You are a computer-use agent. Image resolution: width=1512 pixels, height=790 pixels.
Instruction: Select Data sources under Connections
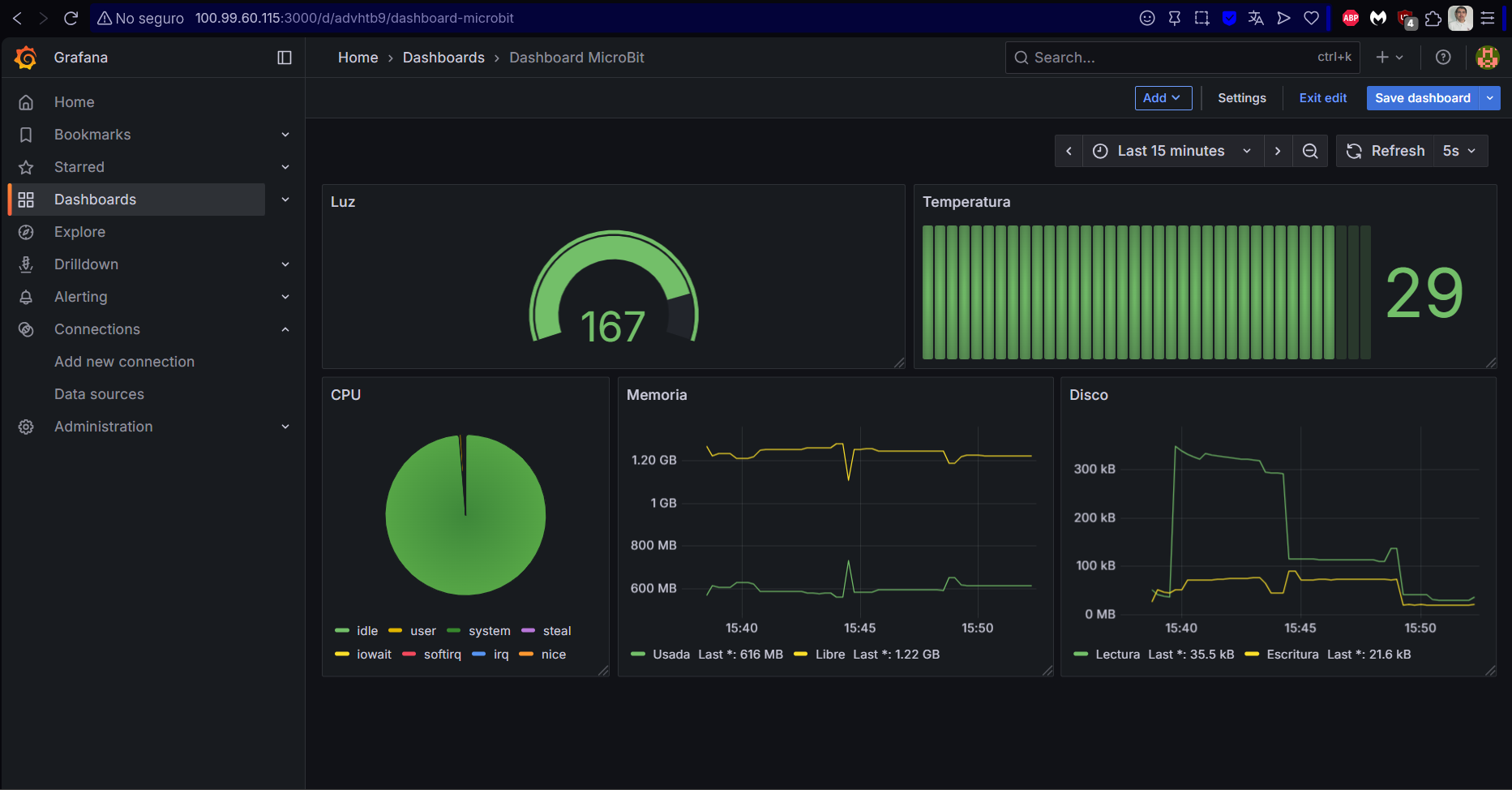(x=99, y=394)
